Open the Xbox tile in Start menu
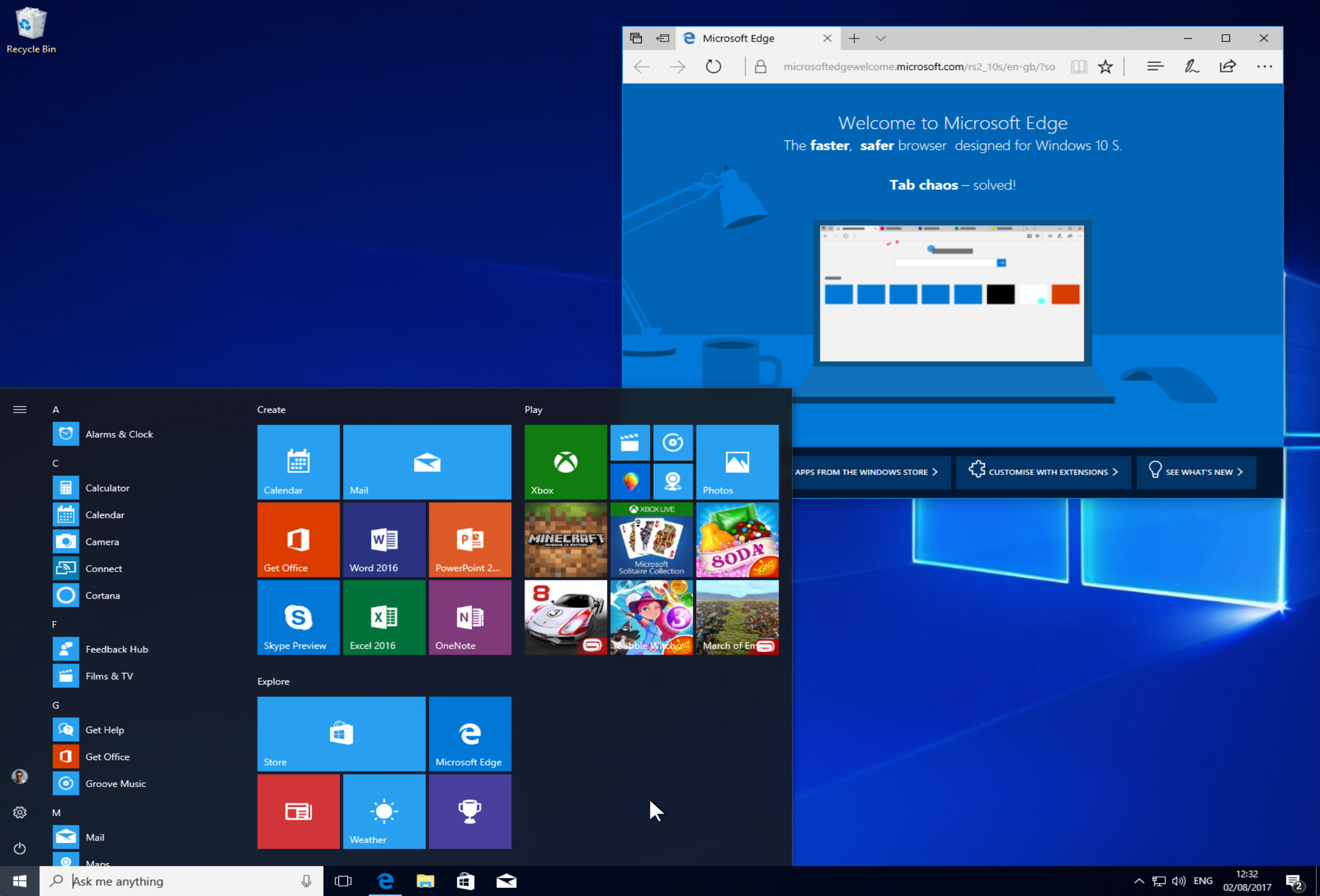 pos(564,461)
